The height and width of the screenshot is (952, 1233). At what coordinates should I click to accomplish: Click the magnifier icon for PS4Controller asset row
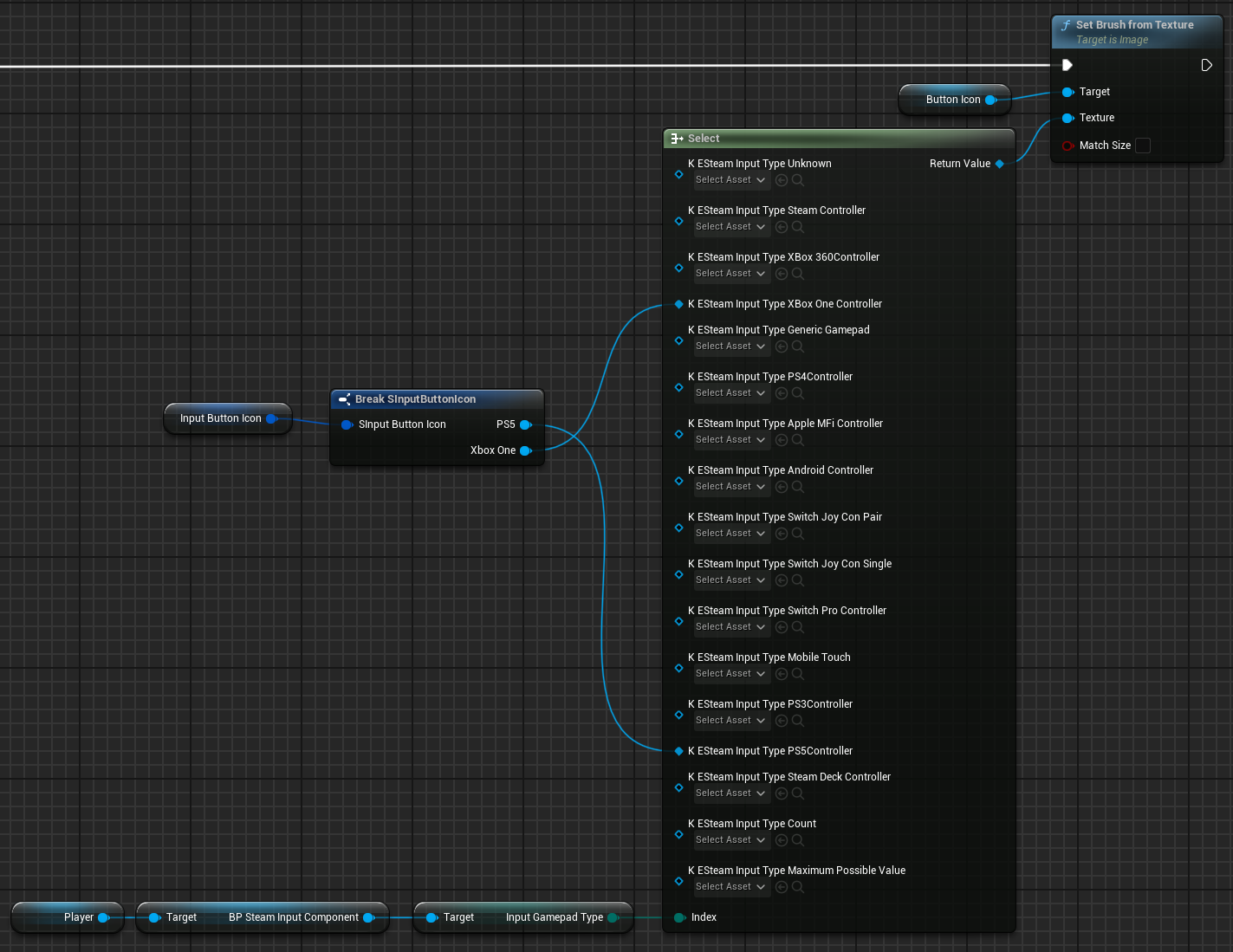[797, 392]
